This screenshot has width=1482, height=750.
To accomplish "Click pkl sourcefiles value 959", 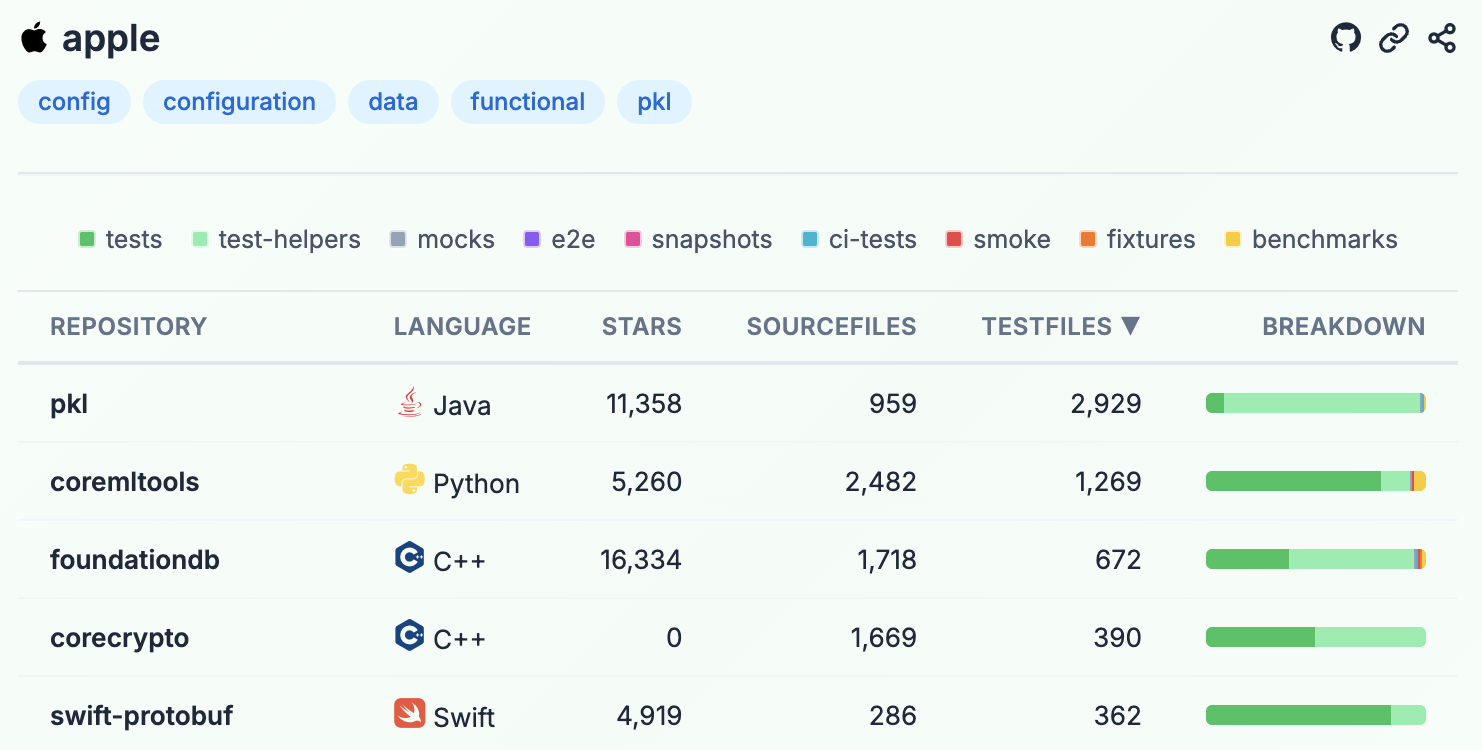I will pos(893,404).
